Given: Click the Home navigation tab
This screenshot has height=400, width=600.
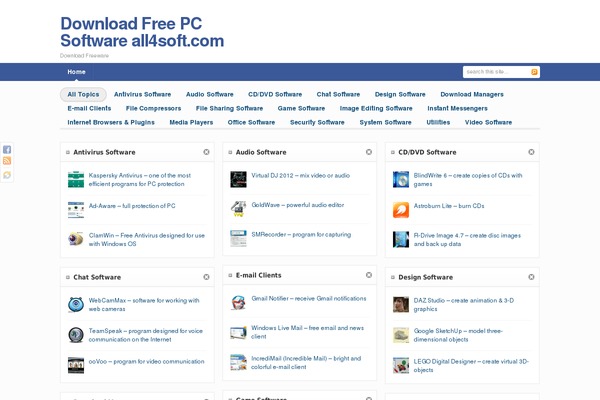Looking at the screenshot, I should click(77, 72).
